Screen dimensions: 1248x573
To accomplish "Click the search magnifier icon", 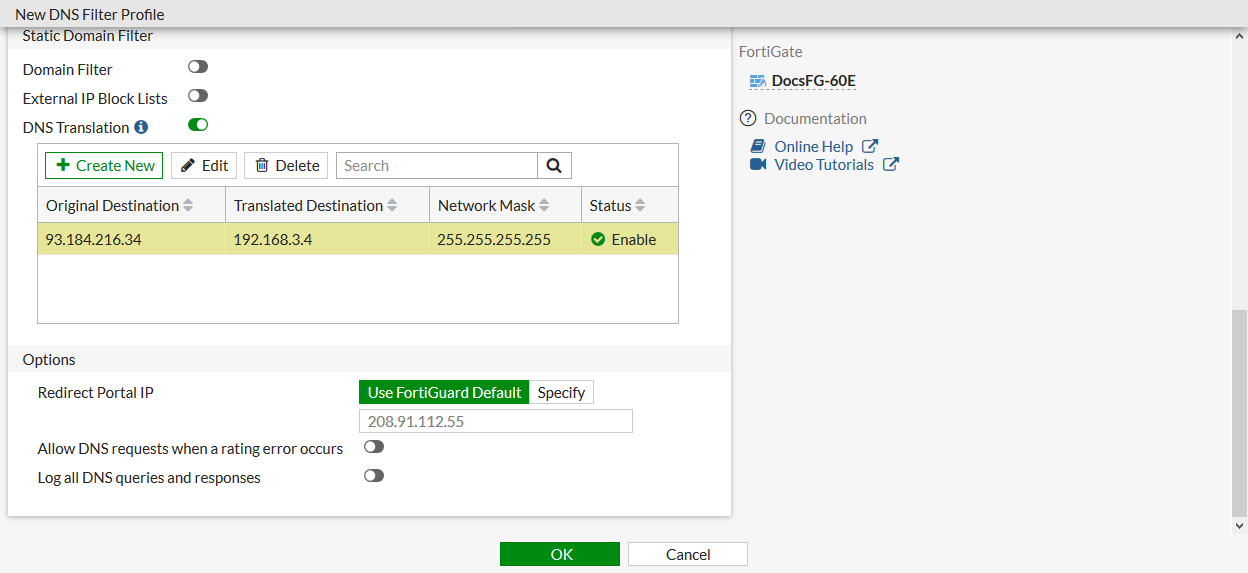I will 554,166.
